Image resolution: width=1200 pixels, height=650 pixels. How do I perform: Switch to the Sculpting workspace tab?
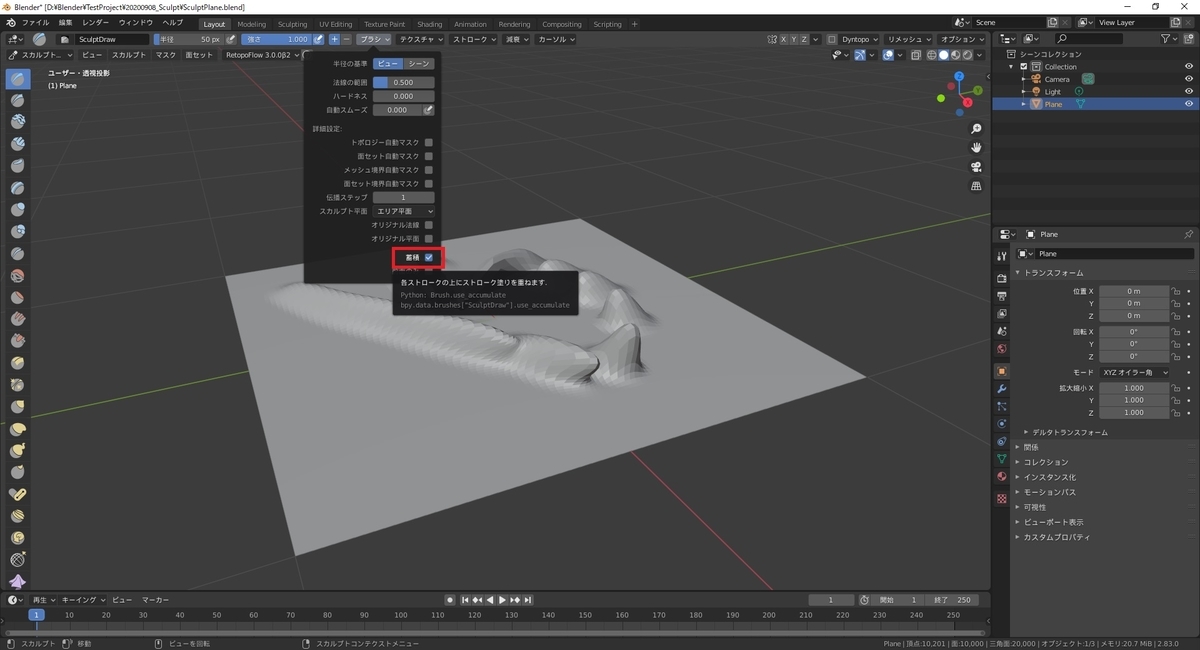click(x=293, y=24)
